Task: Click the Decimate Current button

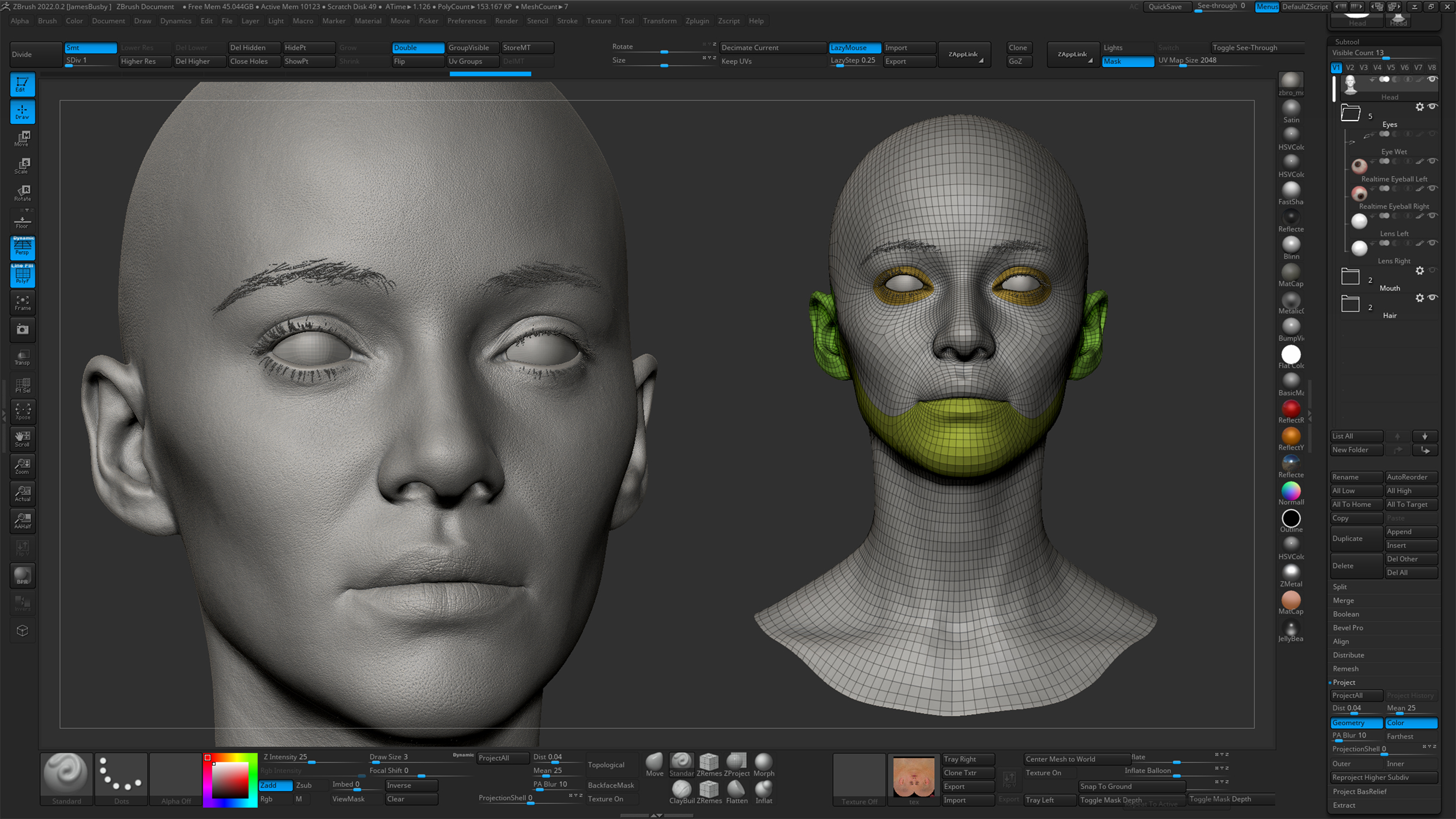Action: 772,48
